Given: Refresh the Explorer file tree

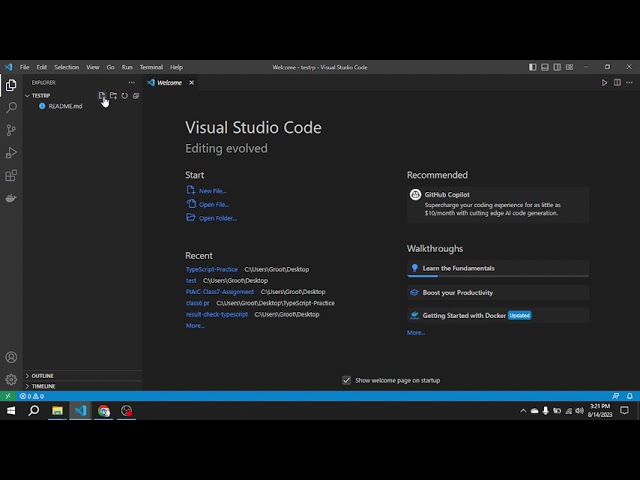Looking at the screenshot, I should pyautogui.click(x=124, y=96).
